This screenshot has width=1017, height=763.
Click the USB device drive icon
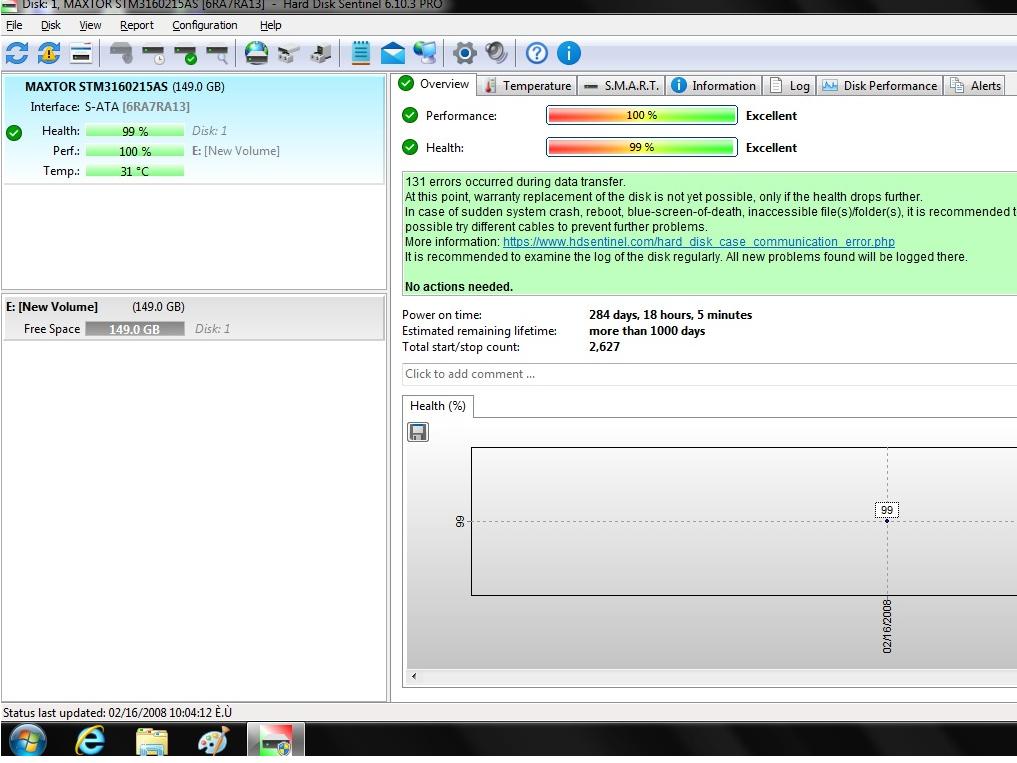321,53
